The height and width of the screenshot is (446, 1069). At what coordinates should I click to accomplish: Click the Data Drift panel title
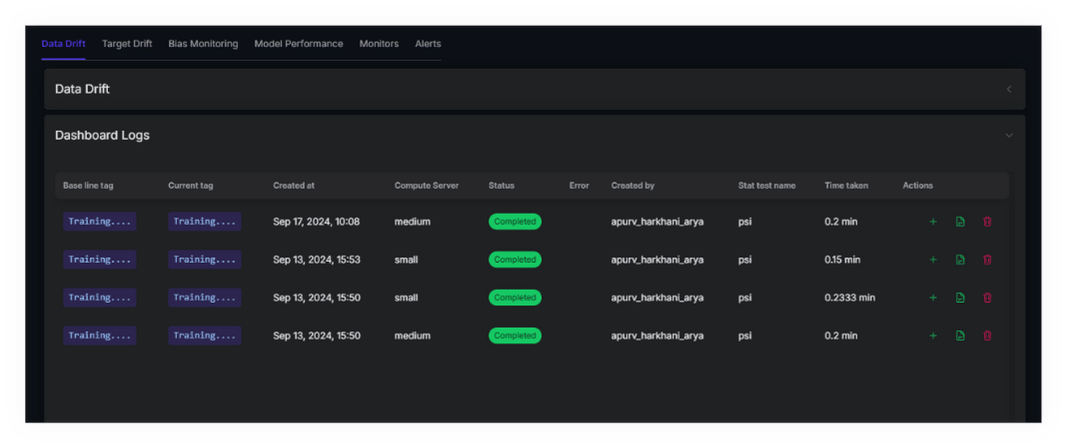82,89
